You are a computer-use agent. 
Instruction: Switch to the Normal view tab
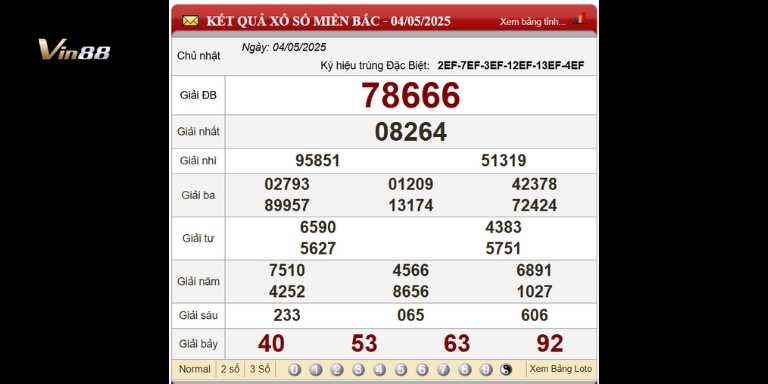click(x=194, y=369)
